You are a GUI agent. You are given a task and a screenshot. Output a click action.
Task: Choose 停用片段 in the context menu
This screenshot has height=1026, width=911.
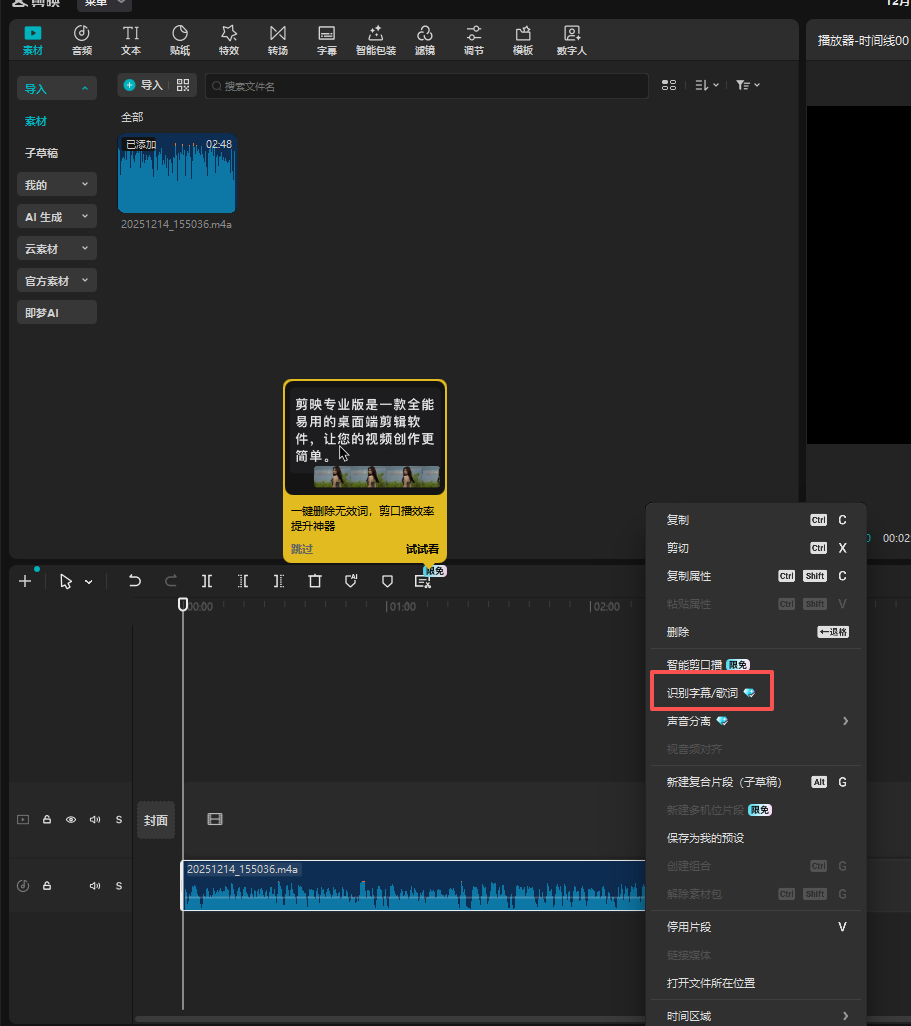pyautogui.click(x=756, y=927)
